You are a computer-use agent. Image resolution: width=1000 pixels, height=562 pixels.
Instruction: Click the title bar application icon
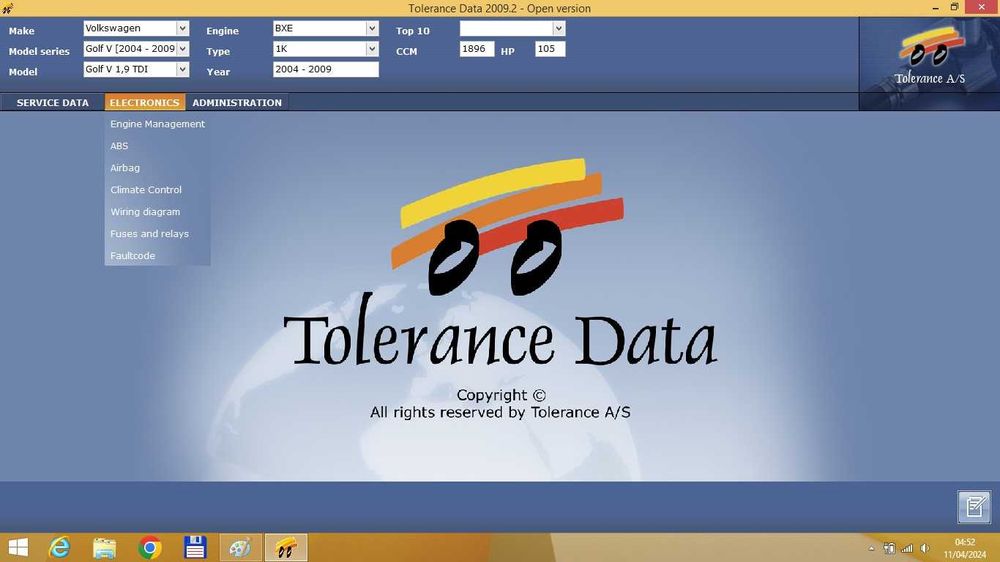pyautogui.click(x=7, y=8)
